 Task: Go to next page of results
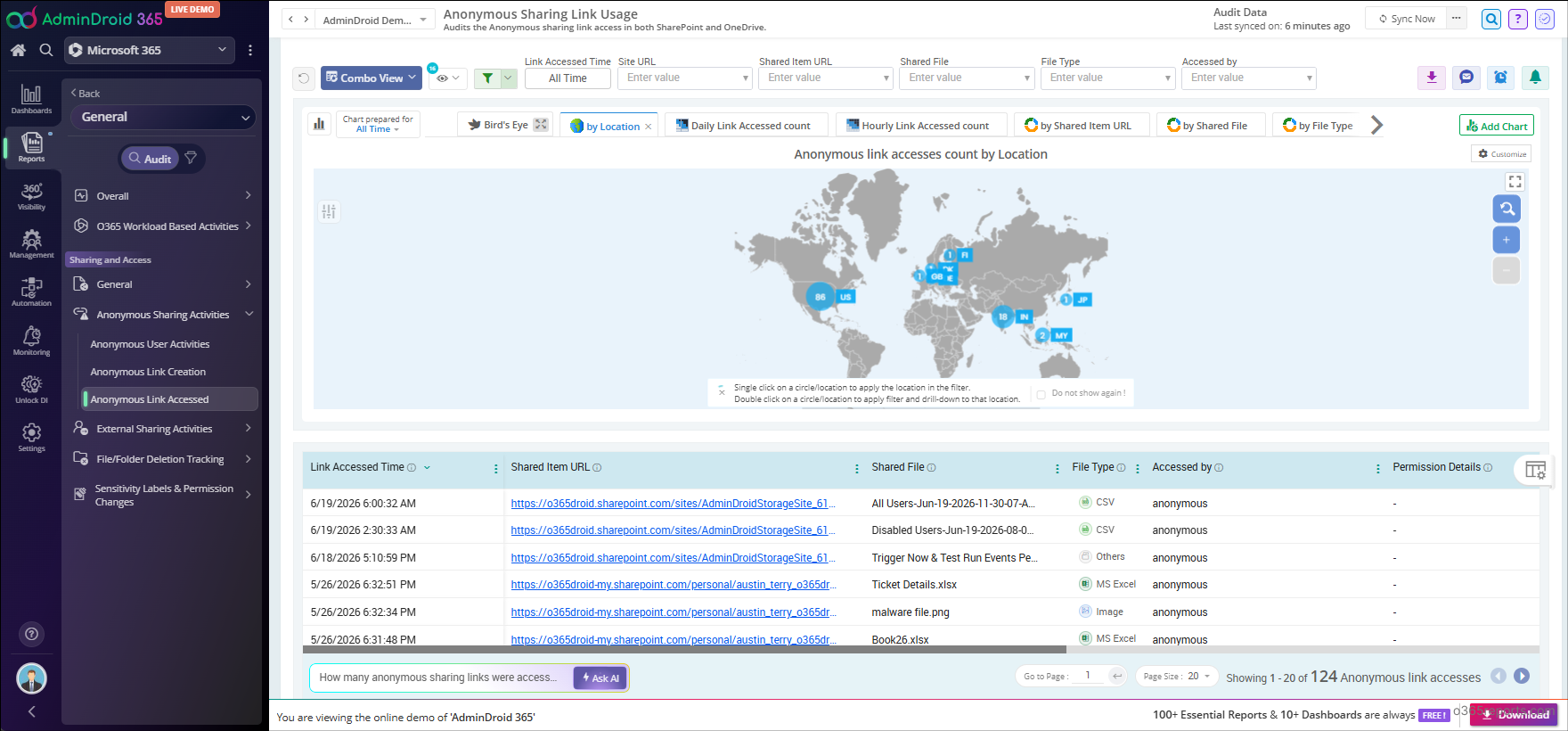pyautogui.click(x=1522, y=677)
